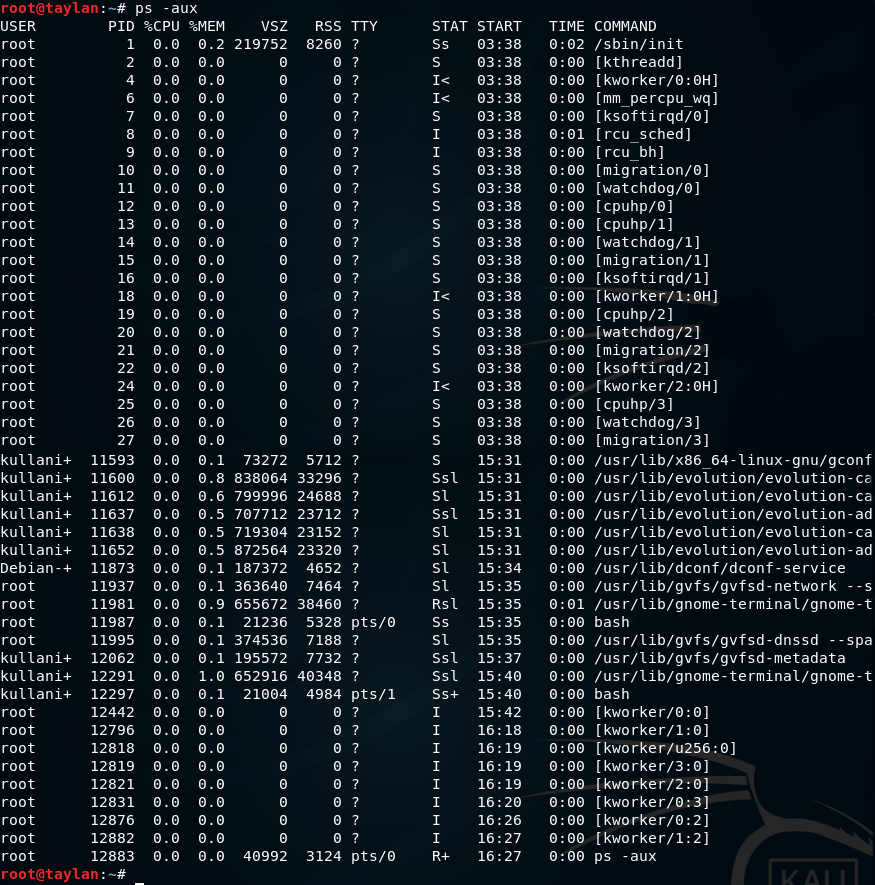
Task: Click the bottom root@taylan prompt
Action: point(63,875)
